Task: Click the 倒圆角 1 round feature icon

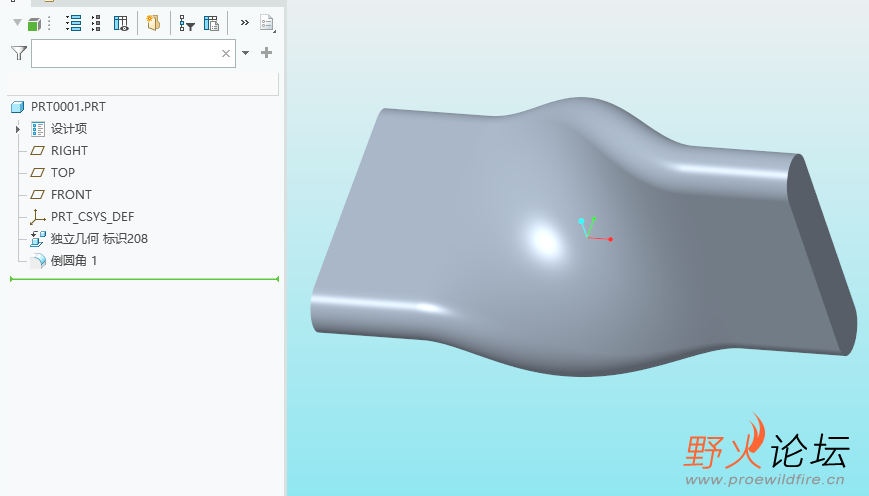Action: [x=38, y=261]
